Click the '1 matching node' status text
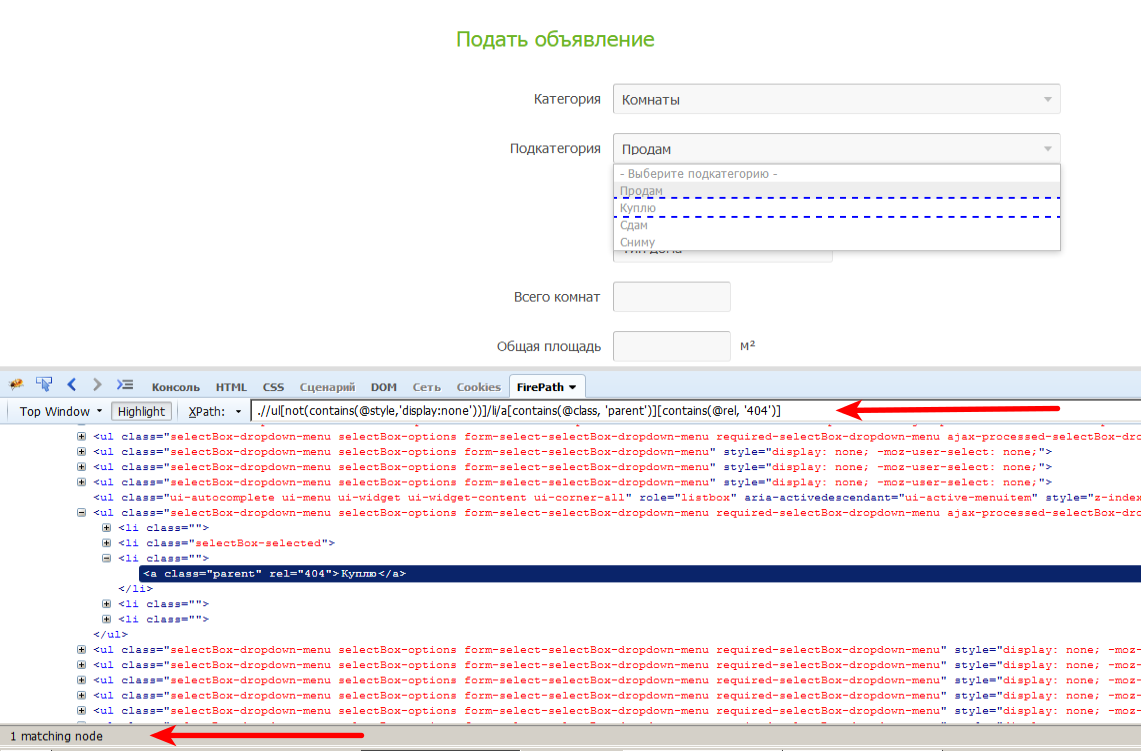The height and width of the screenshot is (751, 1141). click(56, 736)
